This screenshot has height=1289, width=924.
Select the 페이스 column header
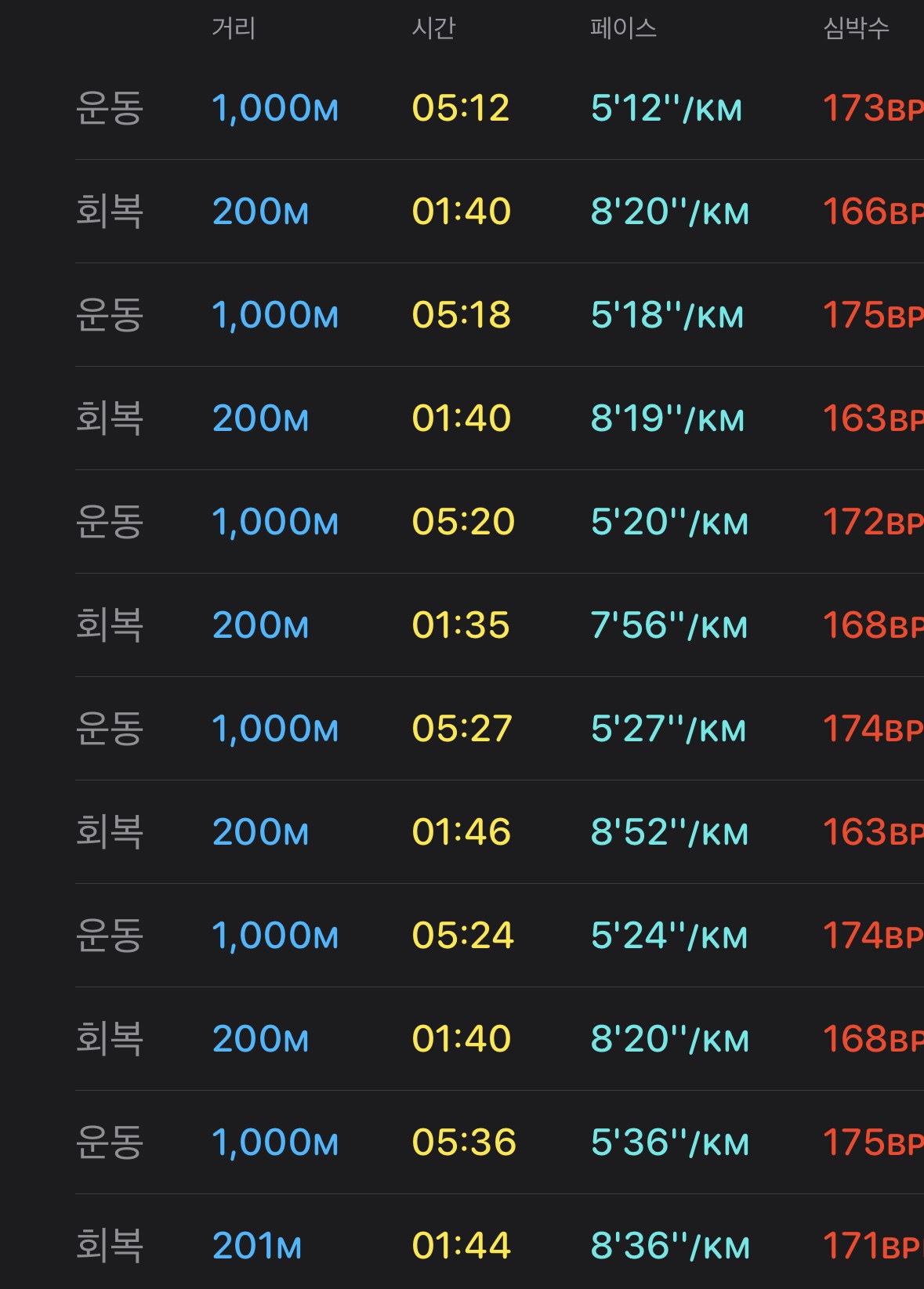[x=623, y=28]
